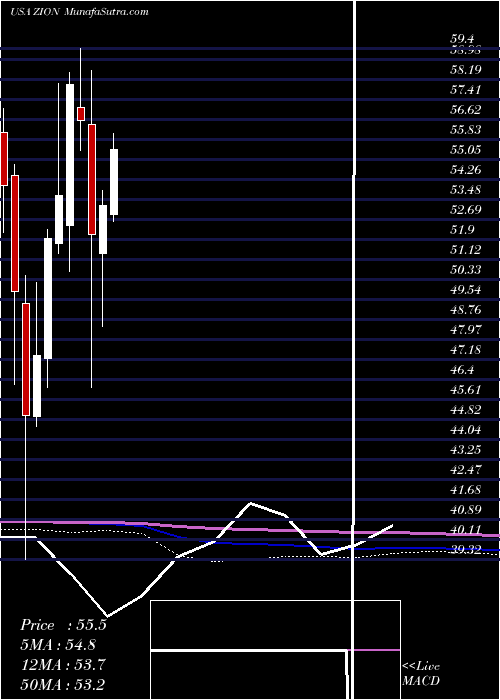Viewport: 500px width, 700px height.
Task: Select the 46.4 price value
Action: tap(462, 370)
